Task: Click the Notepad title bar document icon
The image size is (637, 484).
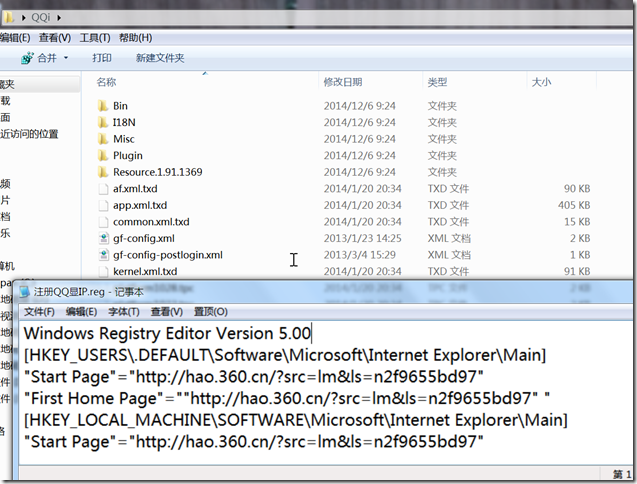Action: pyautogui.click(x=25, y=292)
